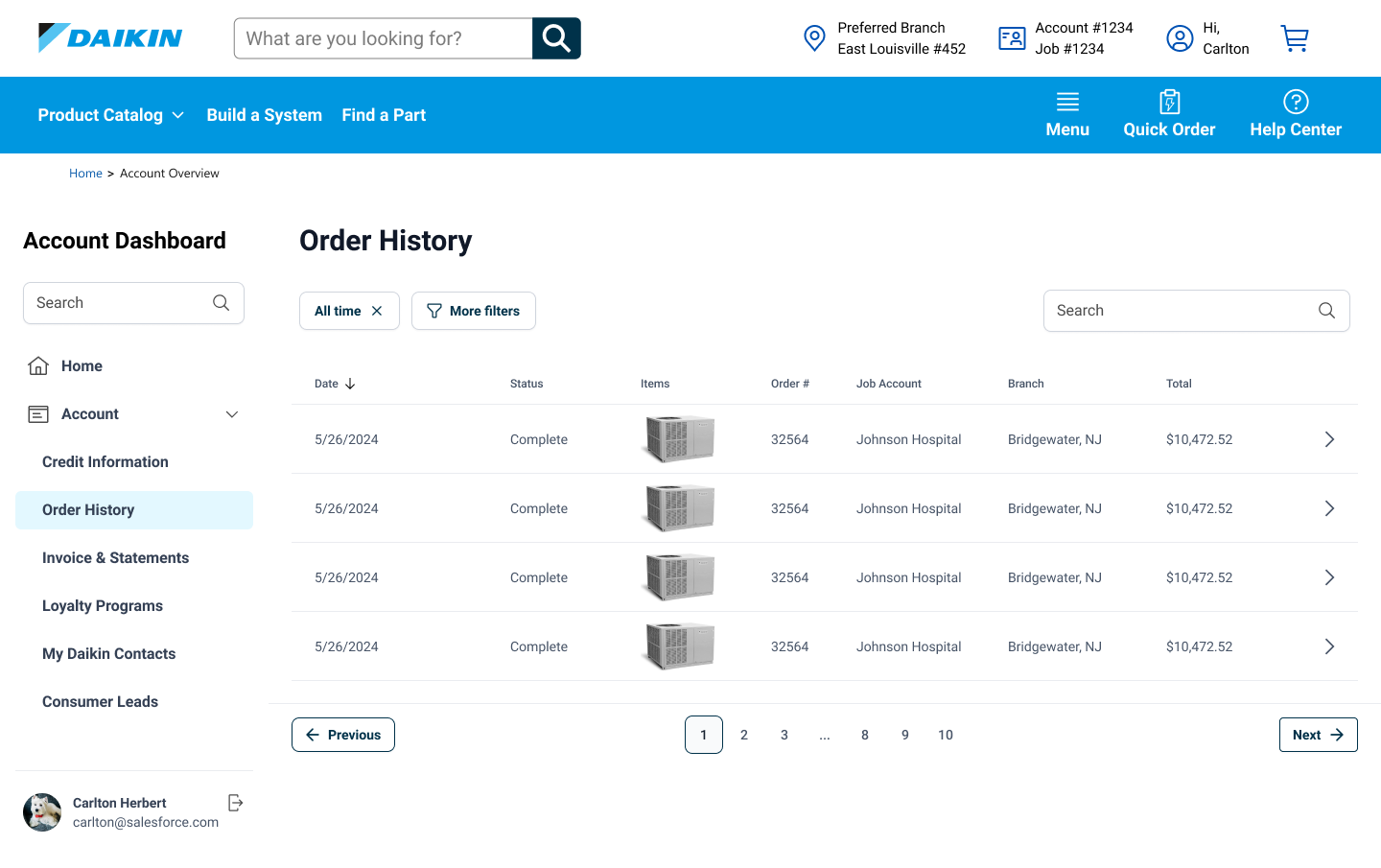Open Quick Order clipboard icon
The height and width of the screenshot is (868, 1381).
(1169, 102)
